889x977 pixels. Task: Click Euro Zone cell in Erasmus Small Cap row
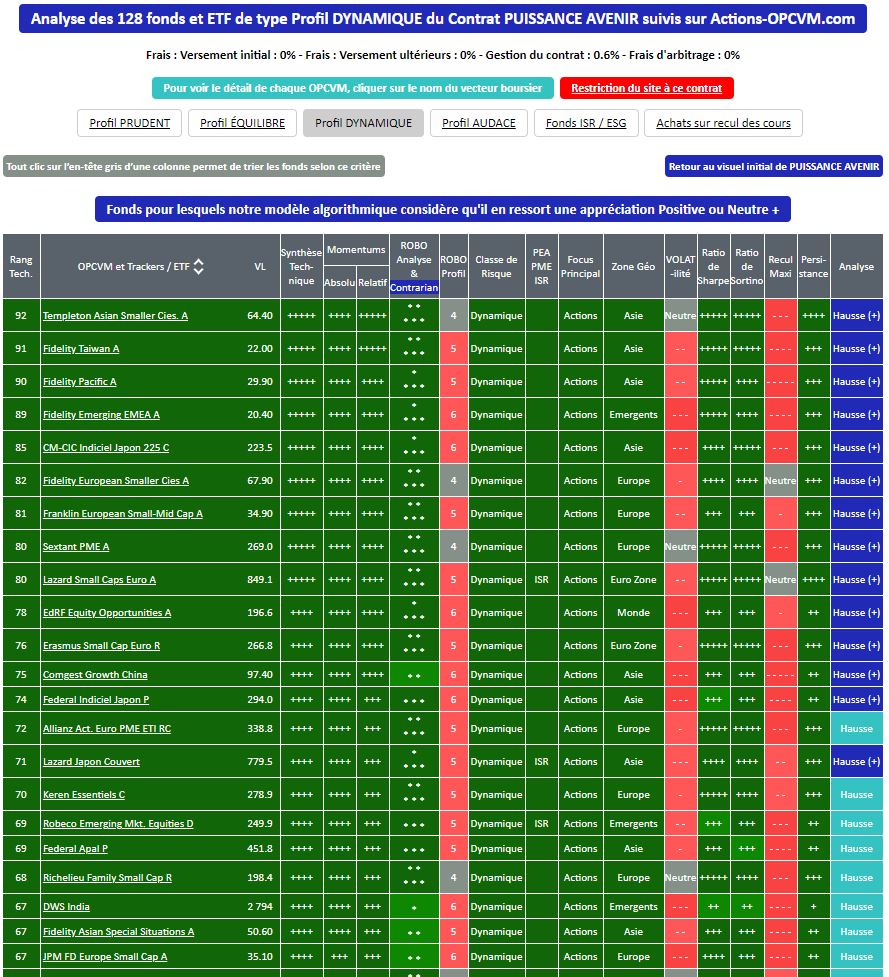(634, 646)
